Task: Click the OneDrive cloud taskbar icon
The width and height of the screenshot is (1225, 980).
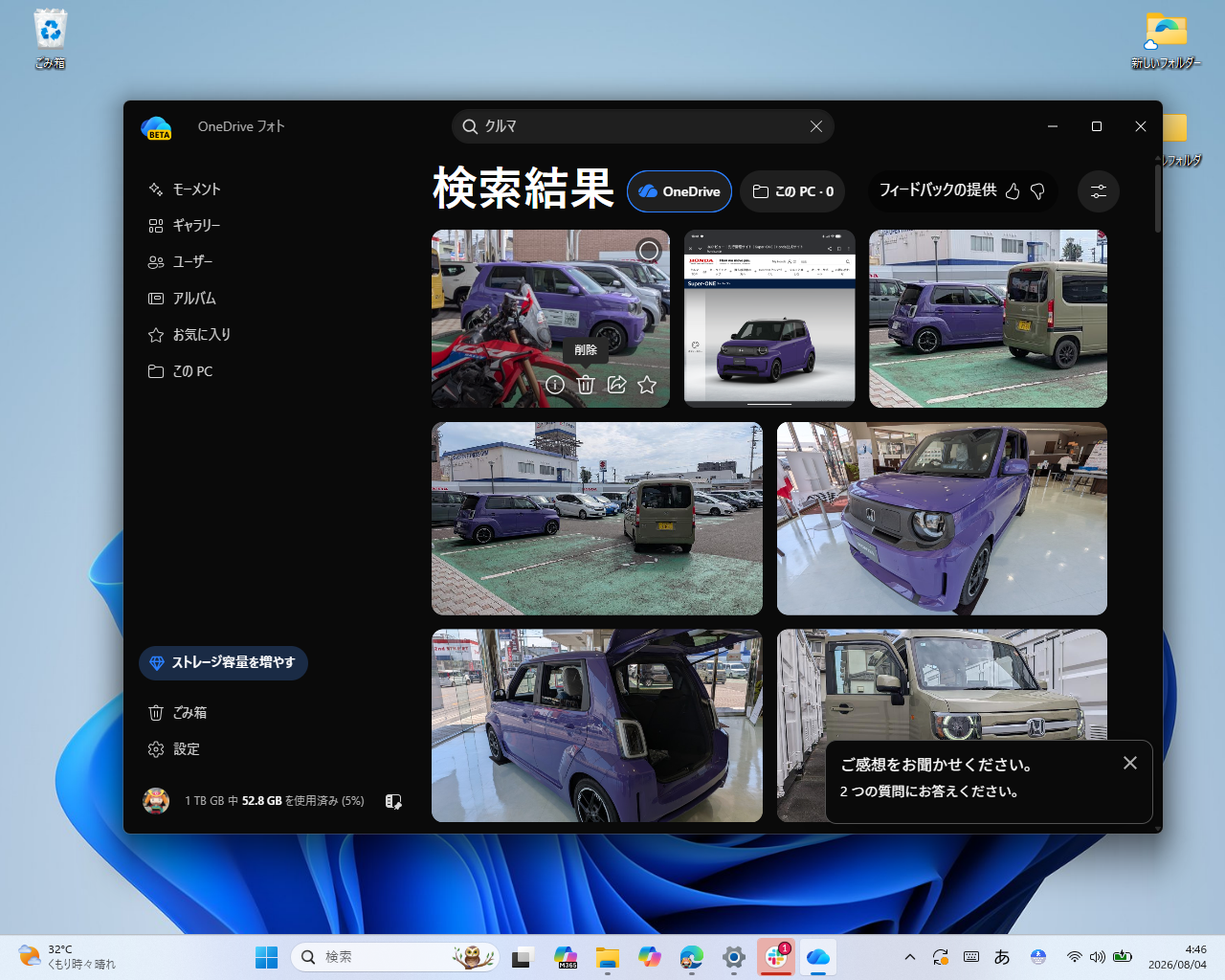Action: tap(818, 957)
